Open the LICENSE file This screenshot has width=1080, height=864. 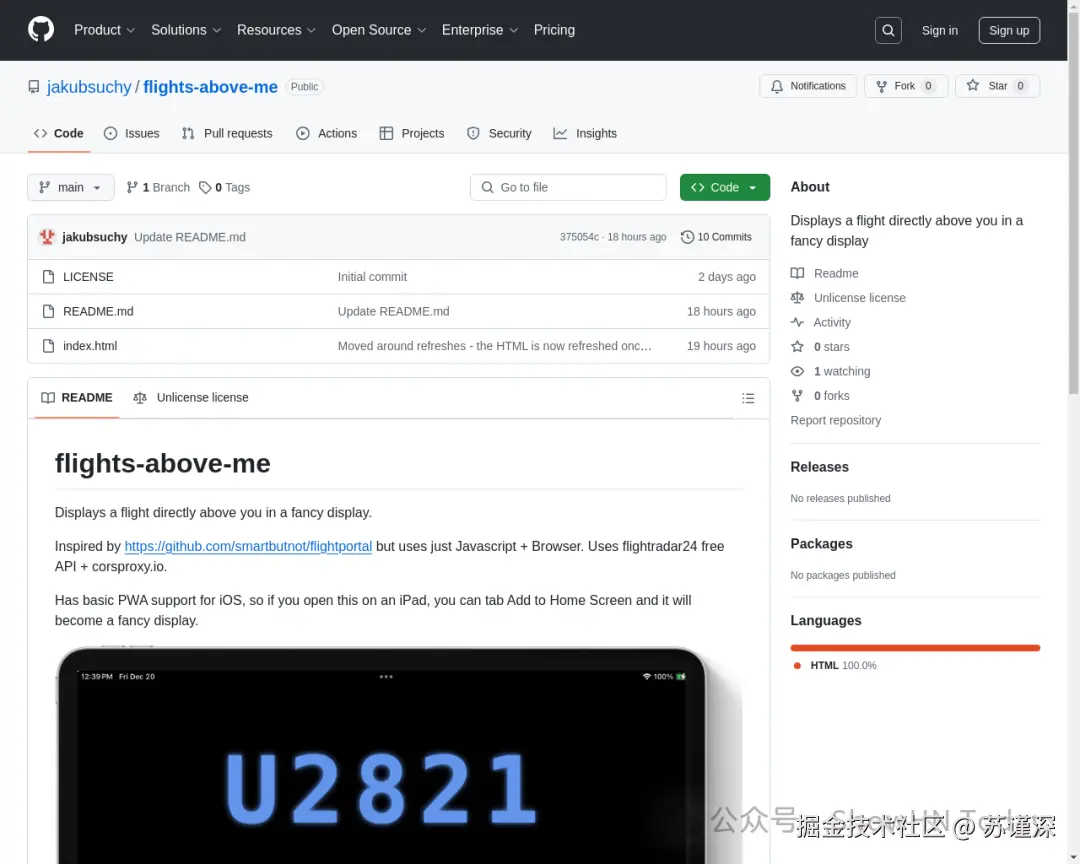88,277
